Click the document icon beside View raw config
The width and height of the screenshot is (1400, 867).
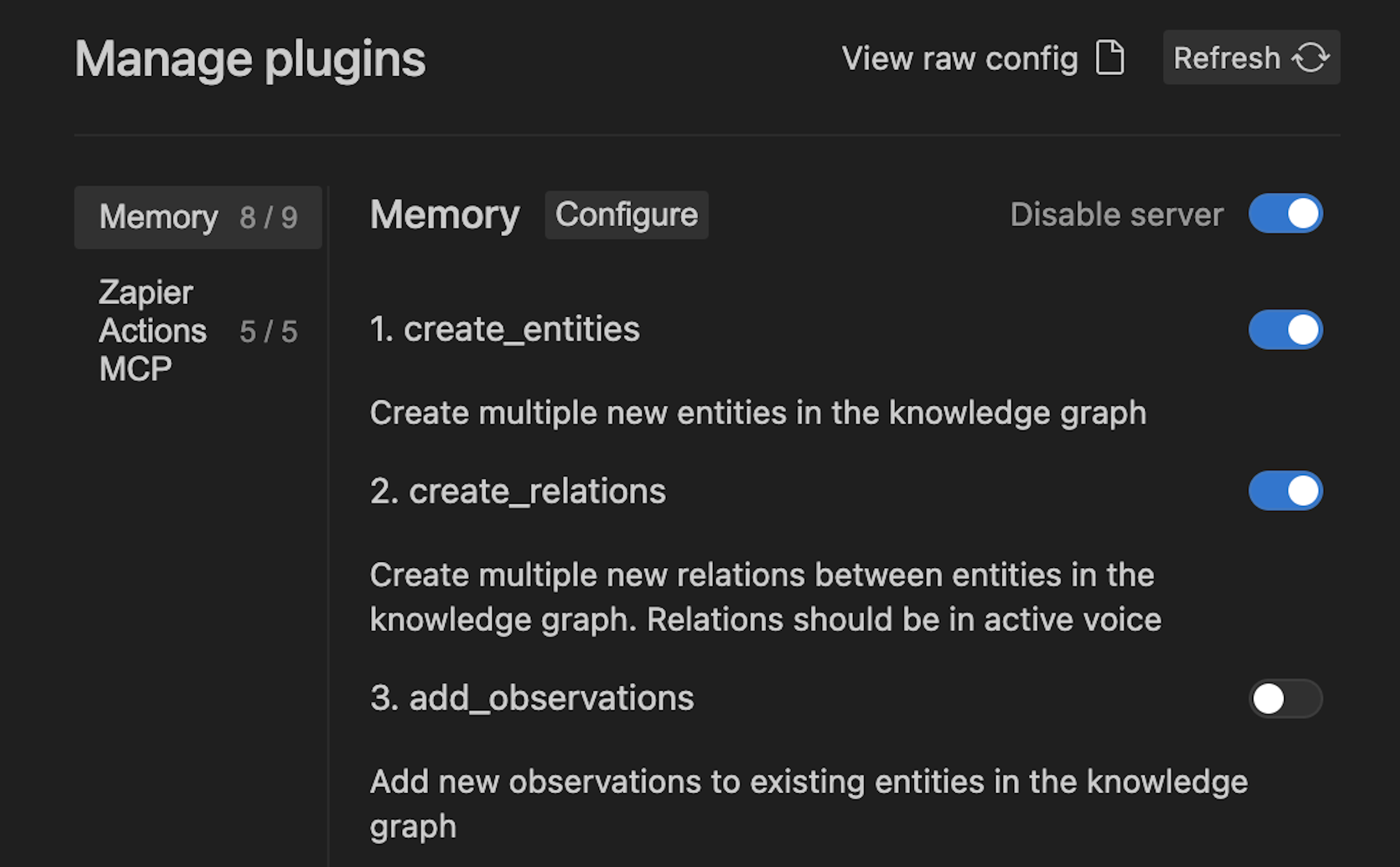click(x=1110, y=58)
